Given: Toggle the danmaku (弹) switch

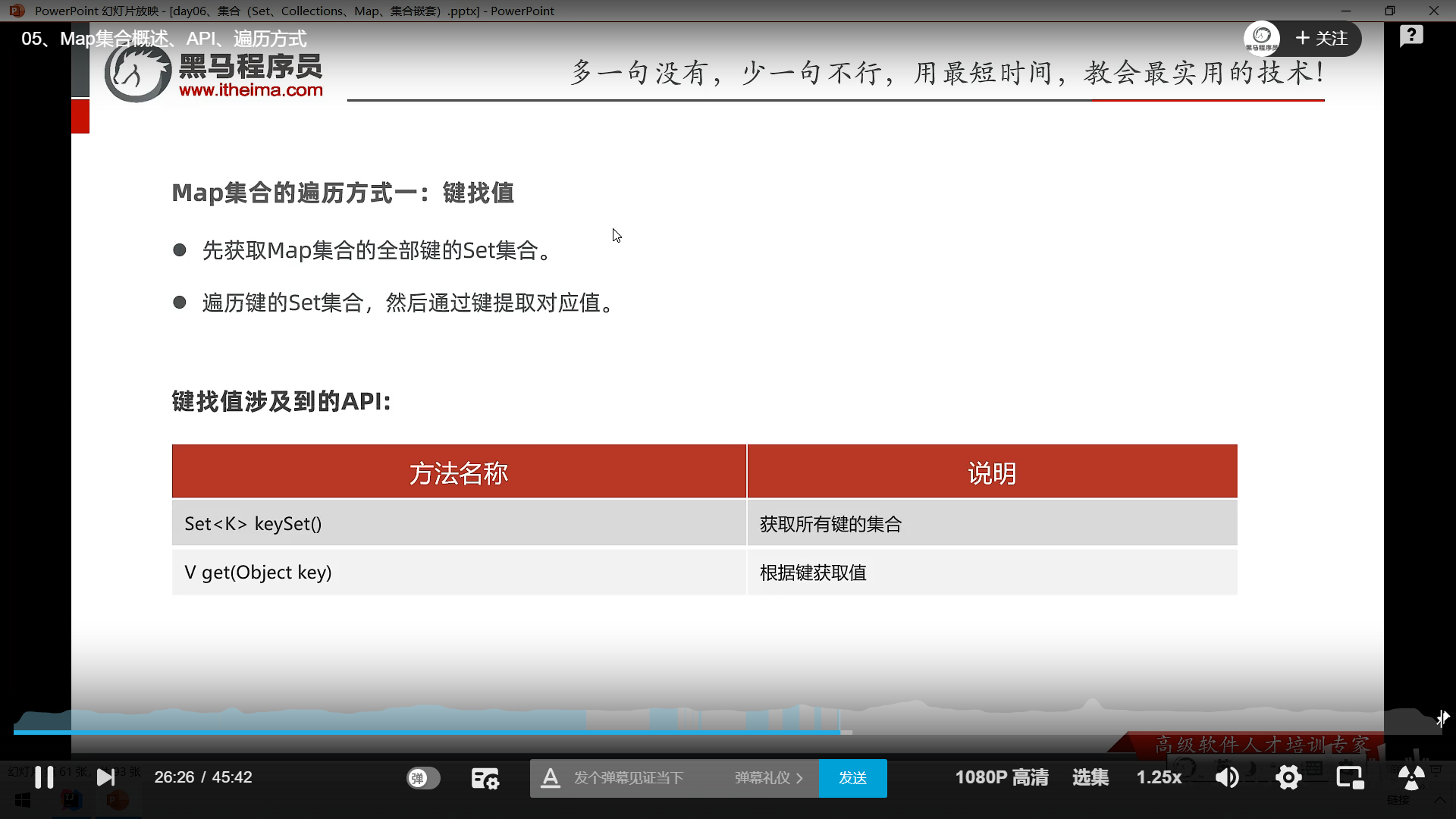Looking at the screenshot, I should coord(423,778).
